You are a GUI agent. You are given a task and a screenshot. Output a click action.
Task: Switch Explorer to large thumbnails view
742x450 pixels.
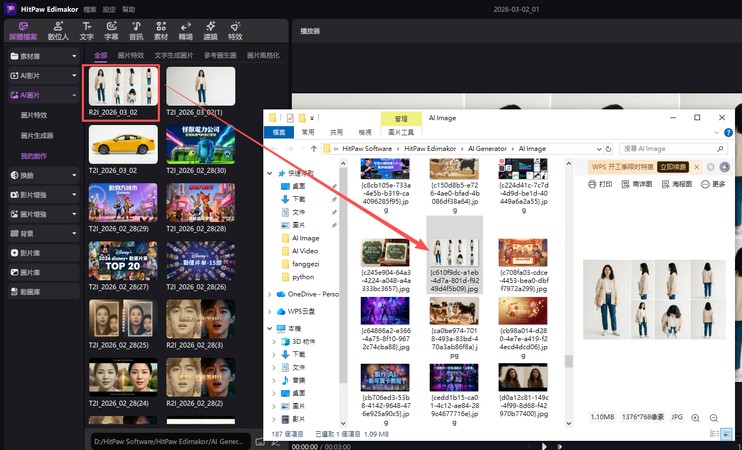click(725, 433)
